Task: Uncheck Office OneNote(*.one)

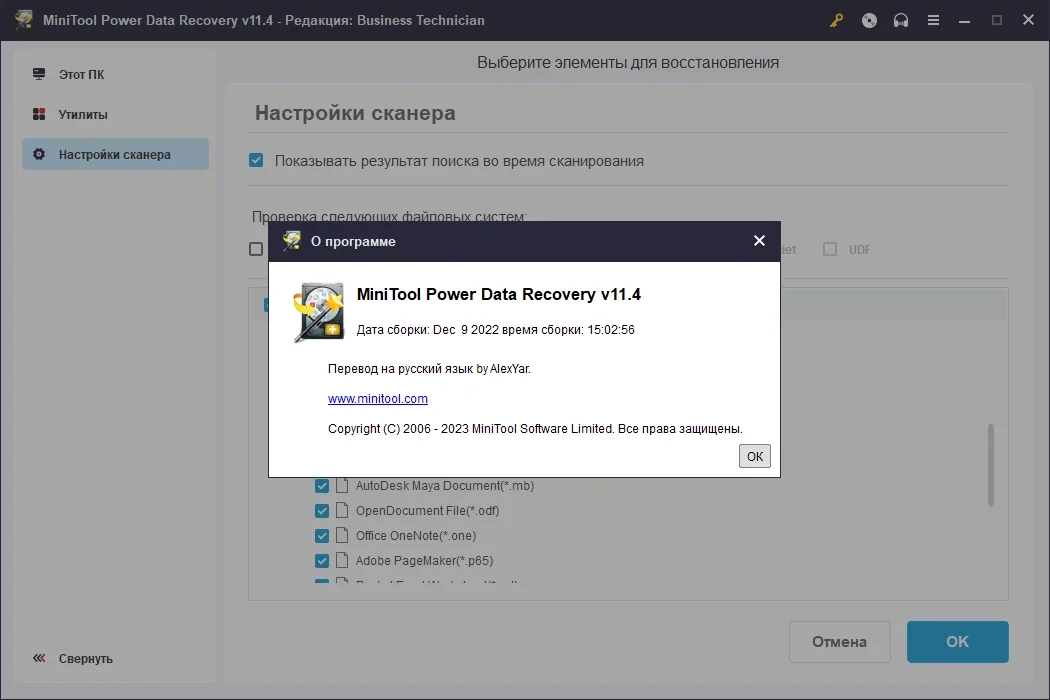Action: click(322, 536)
